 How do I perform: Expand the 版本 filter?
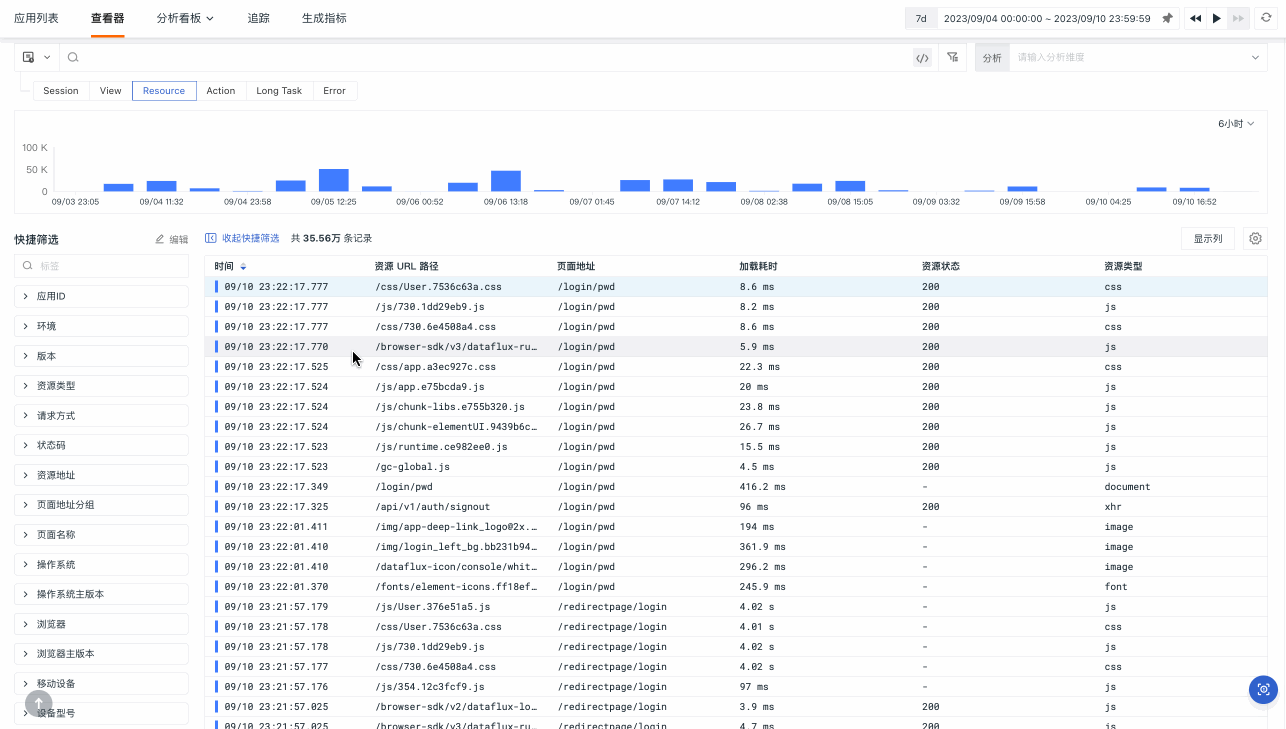(101, 356)
